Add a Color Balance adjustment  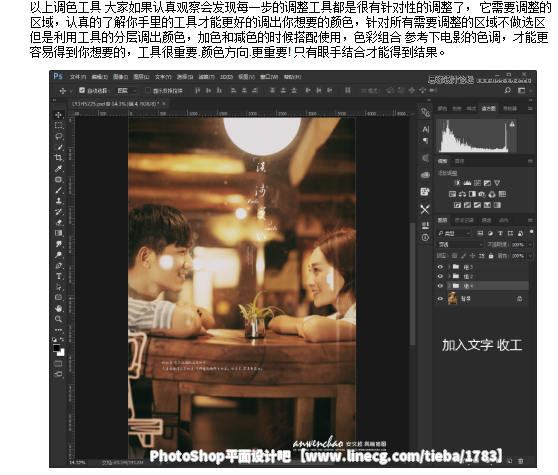point(462,194)
